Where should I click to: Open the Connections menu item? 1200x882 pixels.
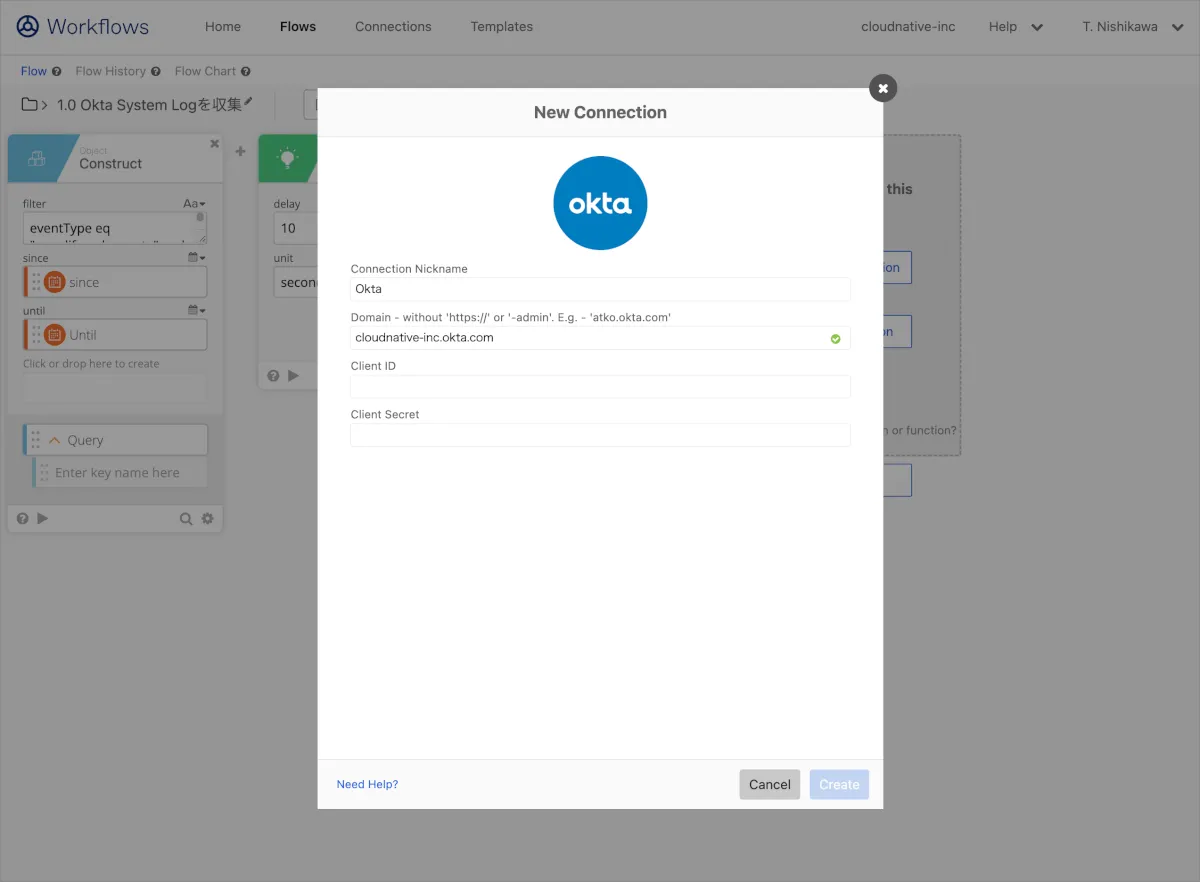coord(393,27)
